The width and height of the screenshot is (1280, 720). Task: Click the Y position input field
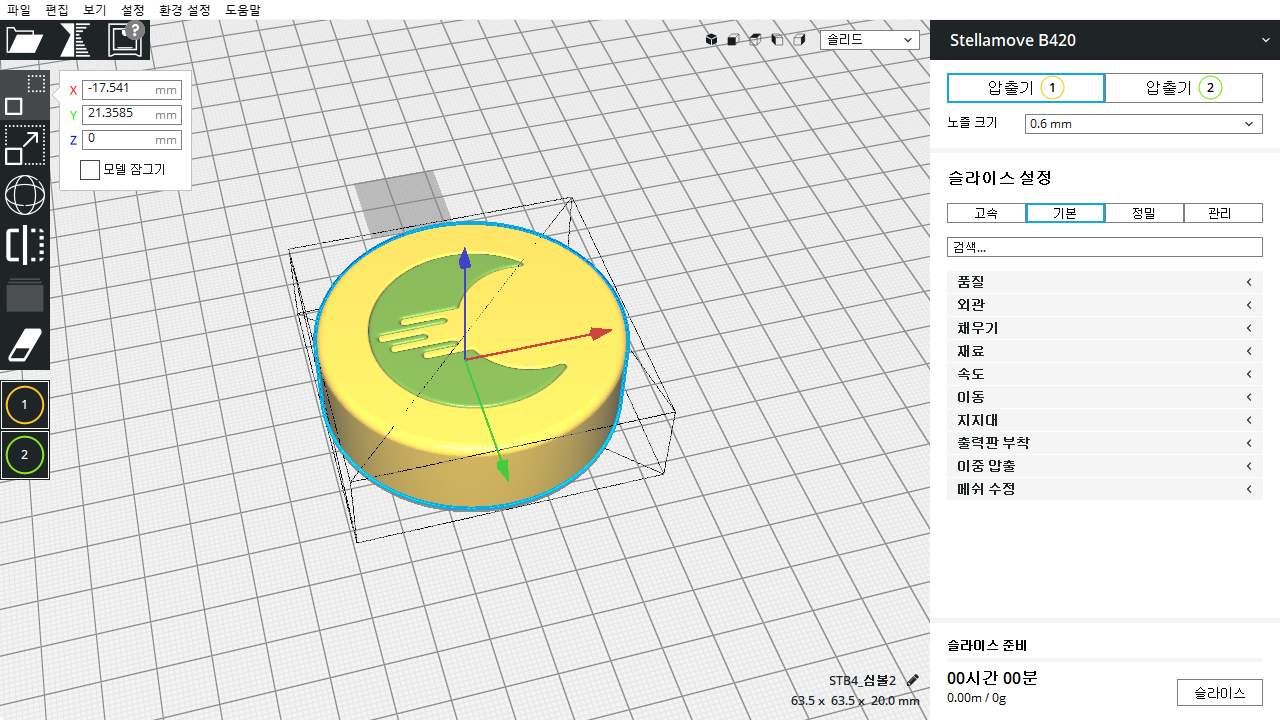(x=131, y=114)
